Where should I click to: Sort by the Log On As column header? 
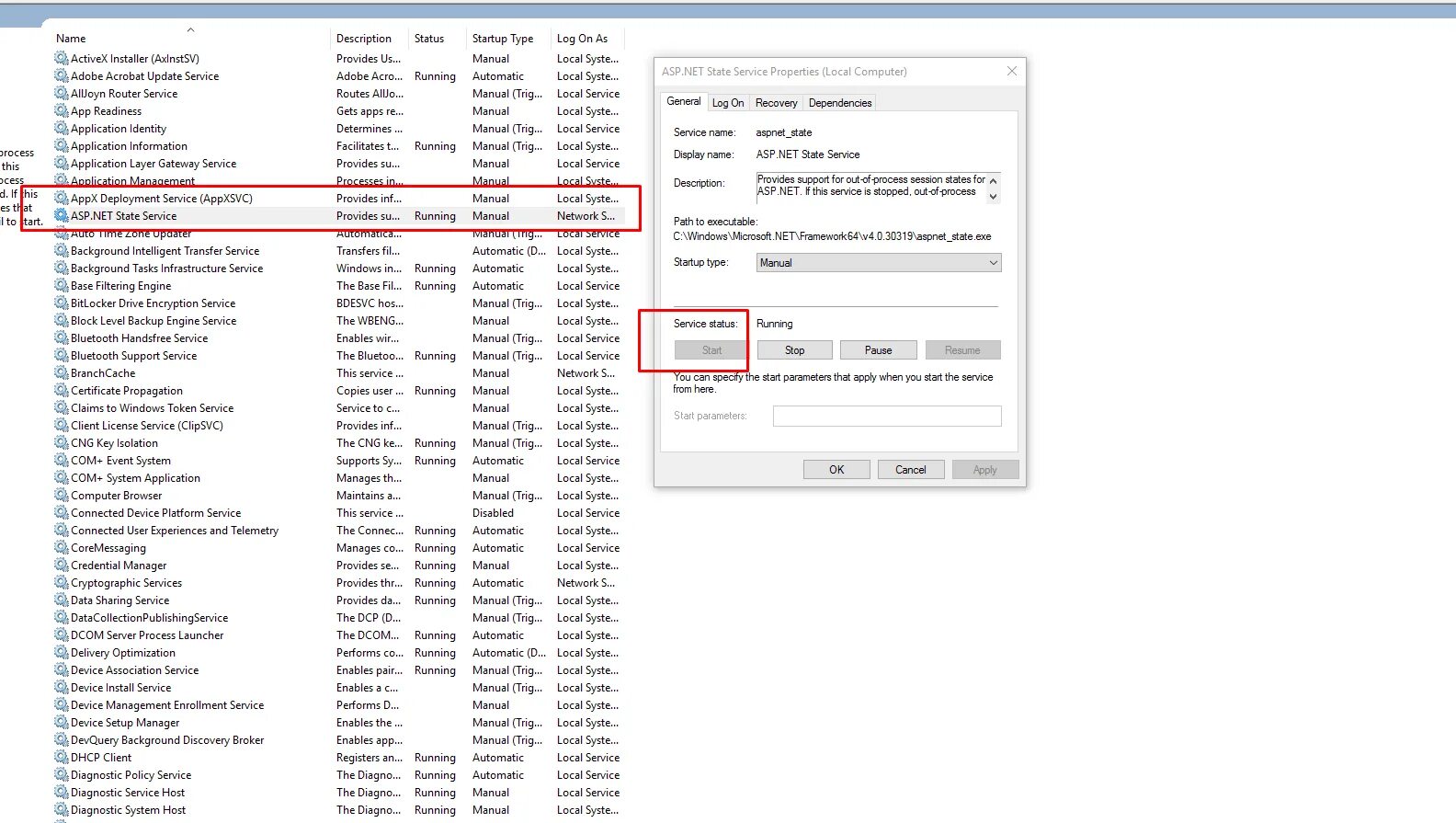[x=588, y=39]
